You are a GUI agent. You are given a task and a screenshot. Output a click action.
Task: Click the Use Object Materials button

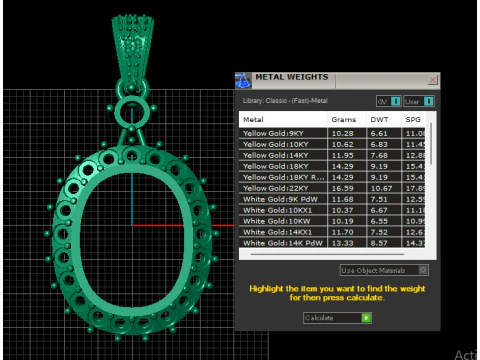tap(384, 270)
